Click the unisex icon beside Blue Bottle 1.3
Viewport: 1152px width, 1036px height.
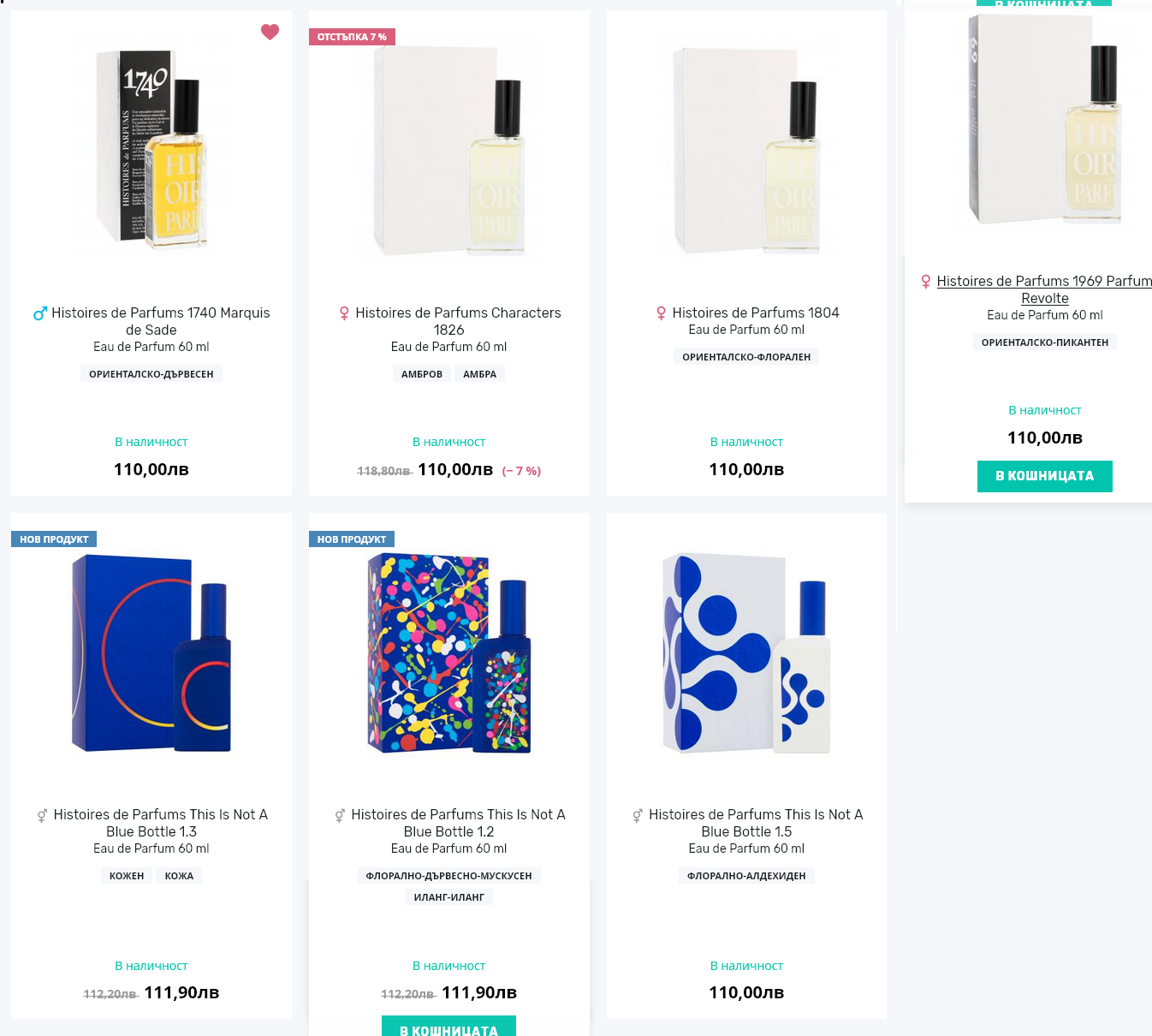(x=42, y=816)
